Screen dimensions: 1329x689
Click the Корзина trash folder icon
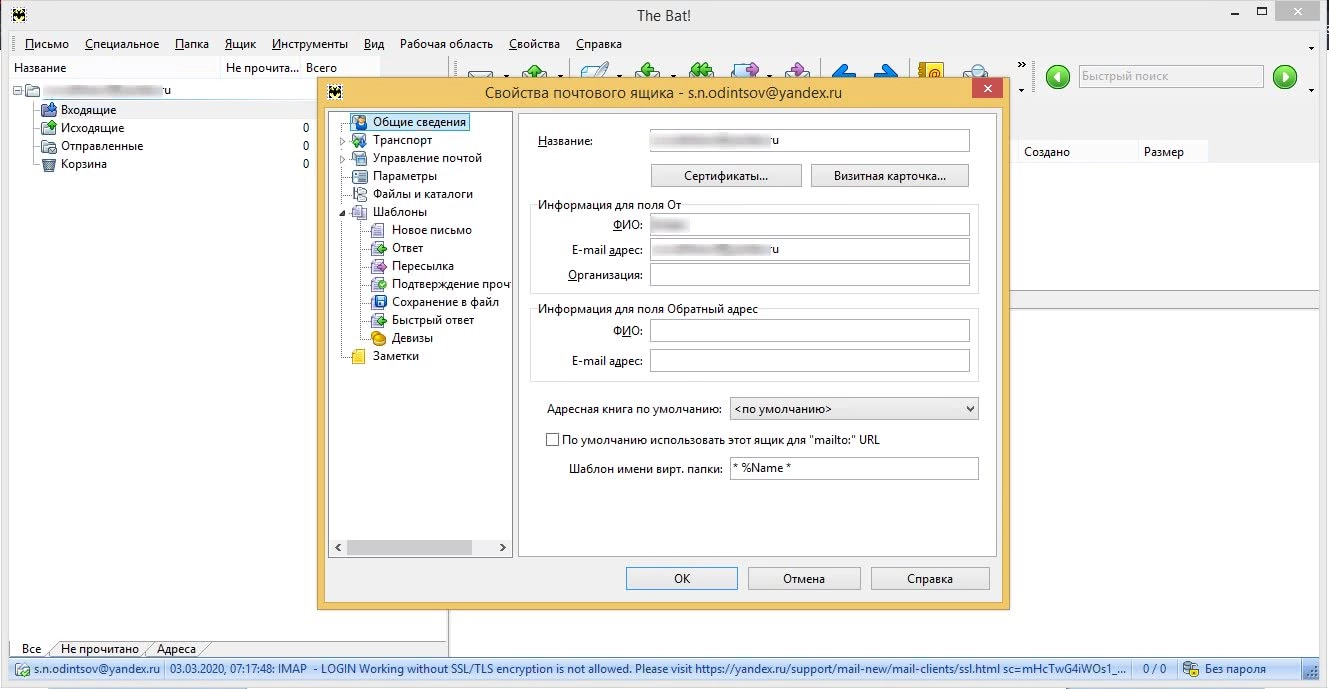(49, 164)
